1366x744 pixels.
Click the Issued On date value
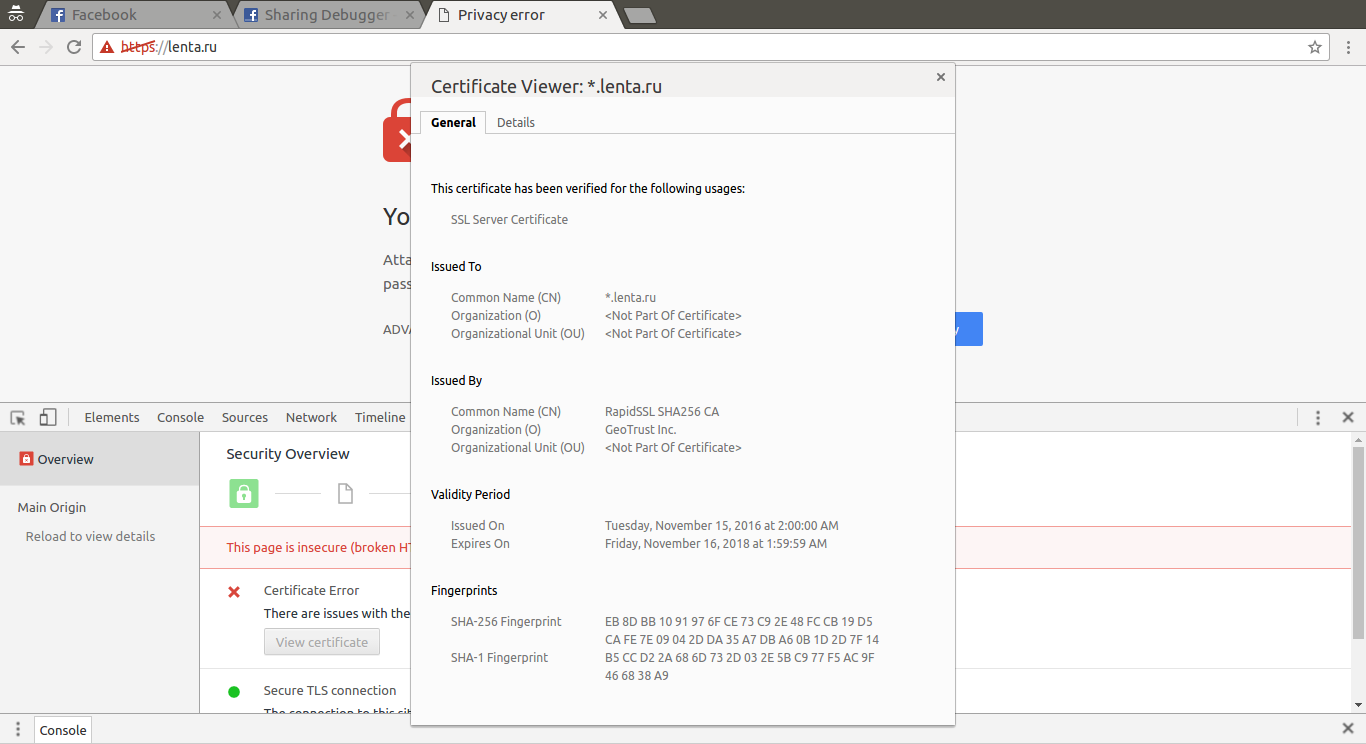click(x=722, y=525)
